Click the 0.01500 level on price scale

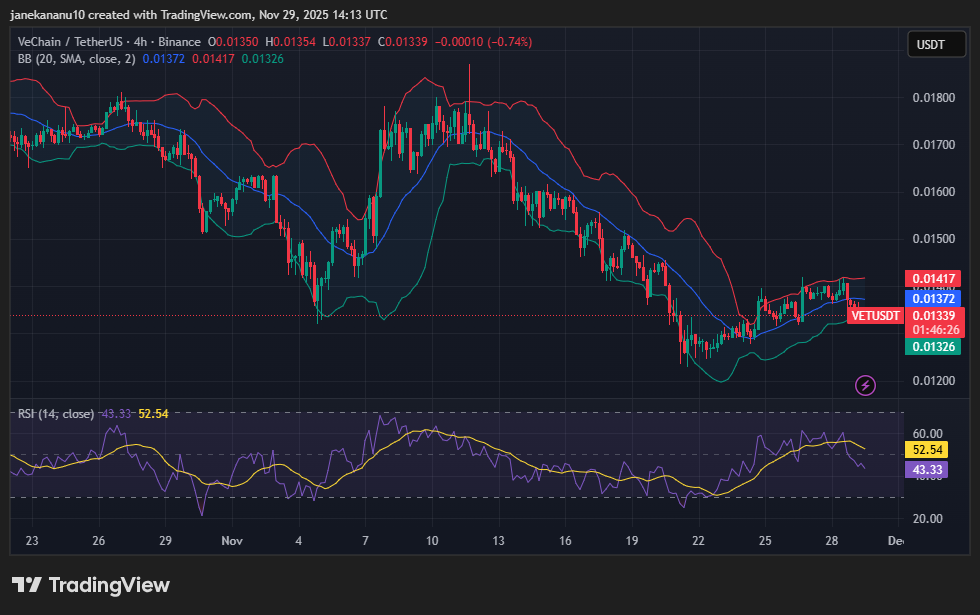932,239
